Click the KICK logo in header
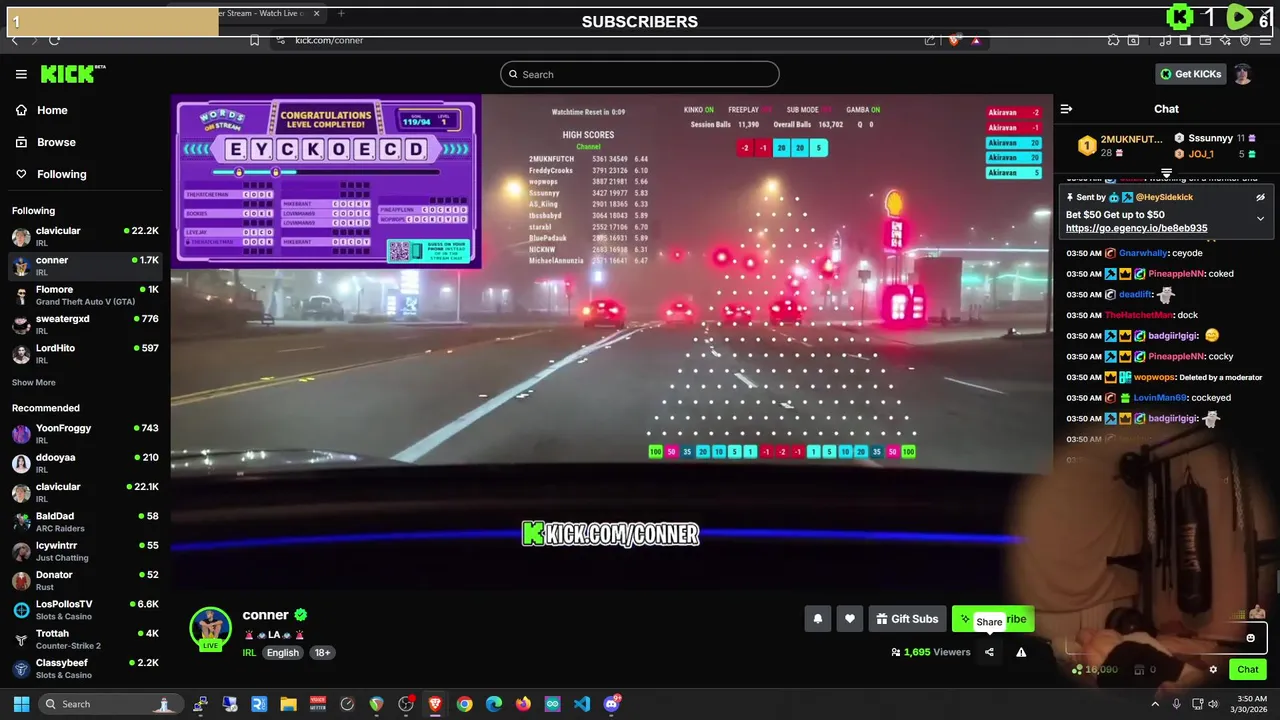This screenshot has width=1280, height=720. click(x=72, y=74)
